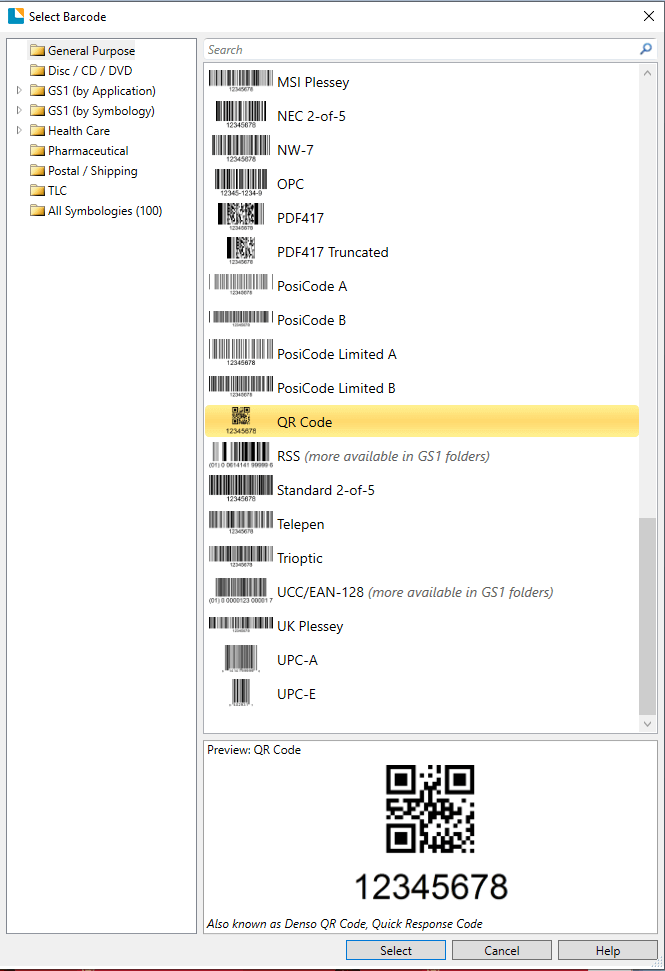Click the scroll down arrow of barcode list
This screenshot has height=971, width=665.
pos(647,724)
